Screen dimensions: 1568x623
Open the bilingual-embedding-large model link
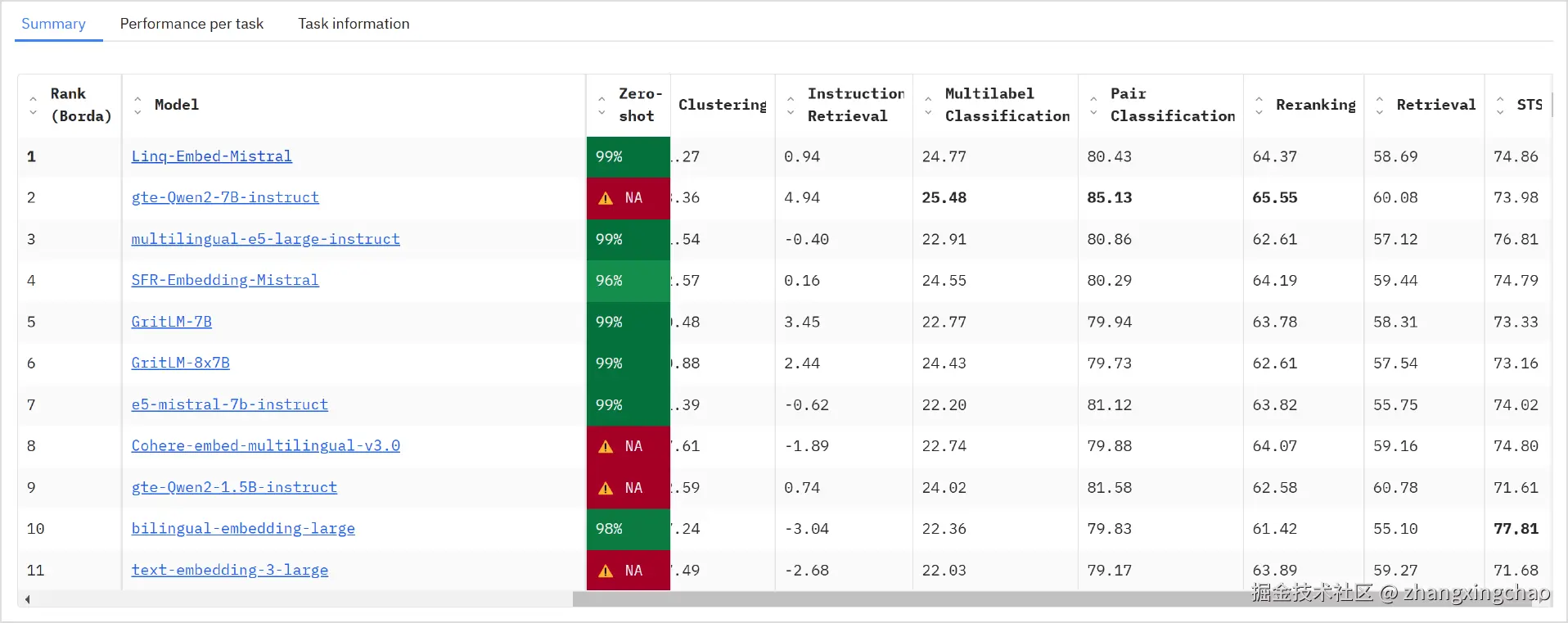(x=243, y=528)
